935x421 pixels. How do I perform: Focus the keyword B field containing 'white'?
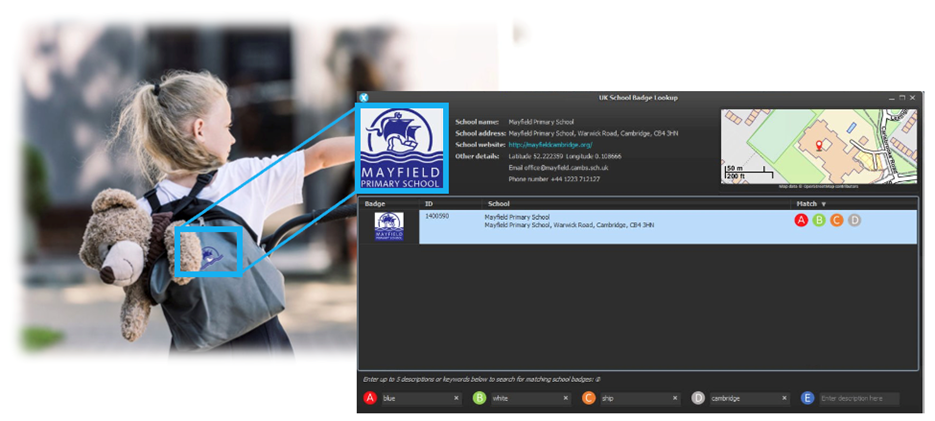tap(531, 398)
